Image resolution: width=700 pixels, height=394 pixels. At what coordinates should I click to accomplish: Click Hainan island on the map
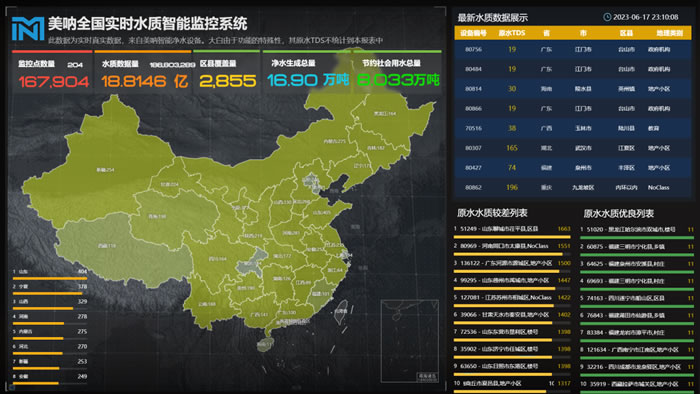(x=265, y=344)
